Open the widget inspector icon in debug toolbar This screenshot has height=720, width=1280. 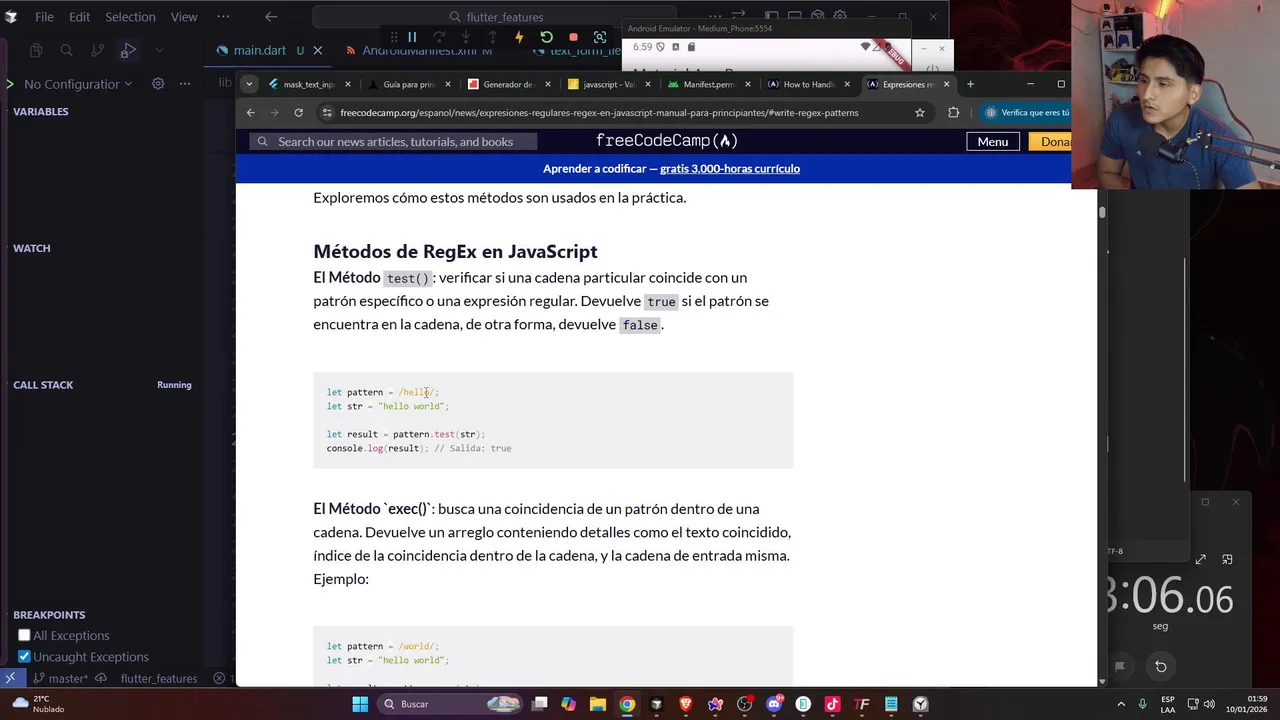[x=600, y=37]
